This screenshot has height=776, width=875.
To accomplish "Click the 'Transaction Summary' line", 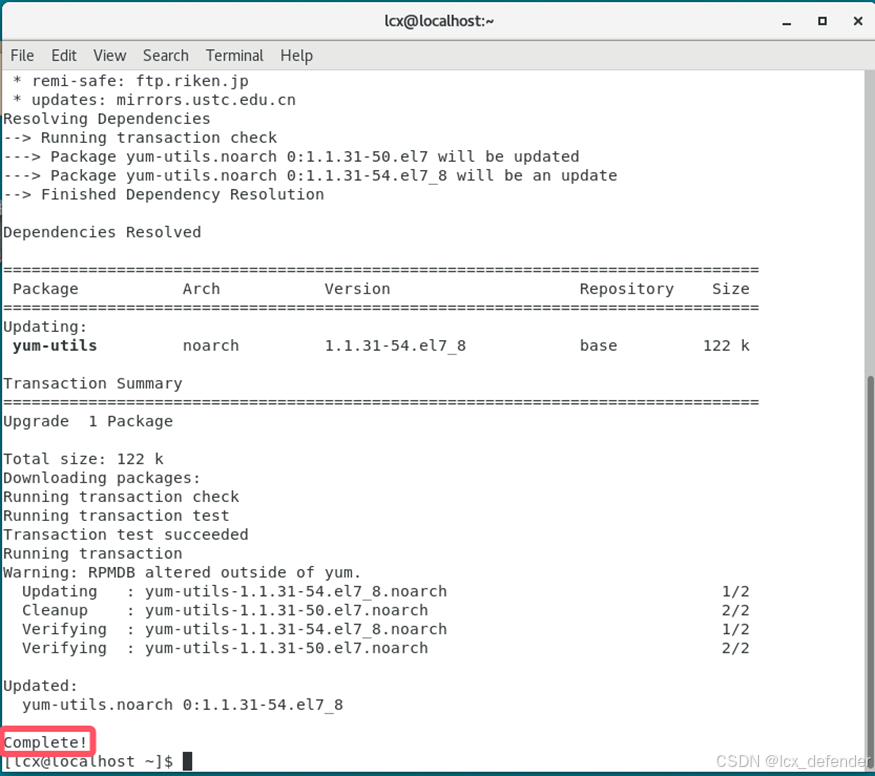I will pos(93,384).
